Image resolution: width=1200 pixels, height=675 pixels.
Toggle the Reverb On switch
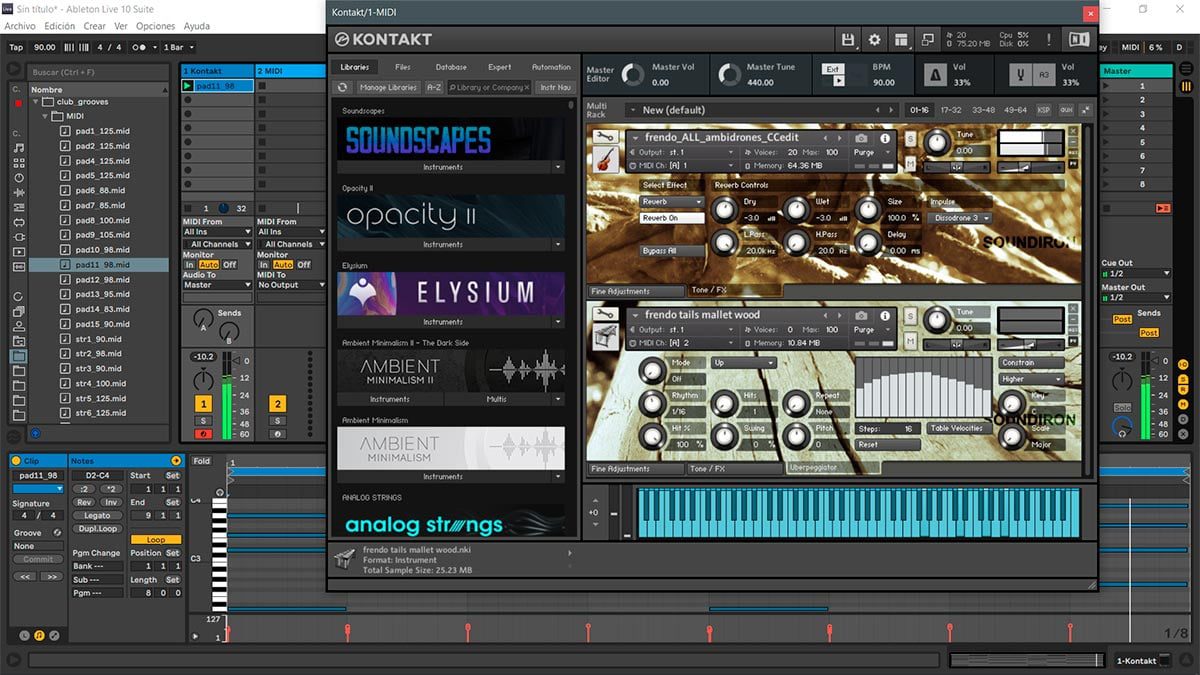pos(672,218)
